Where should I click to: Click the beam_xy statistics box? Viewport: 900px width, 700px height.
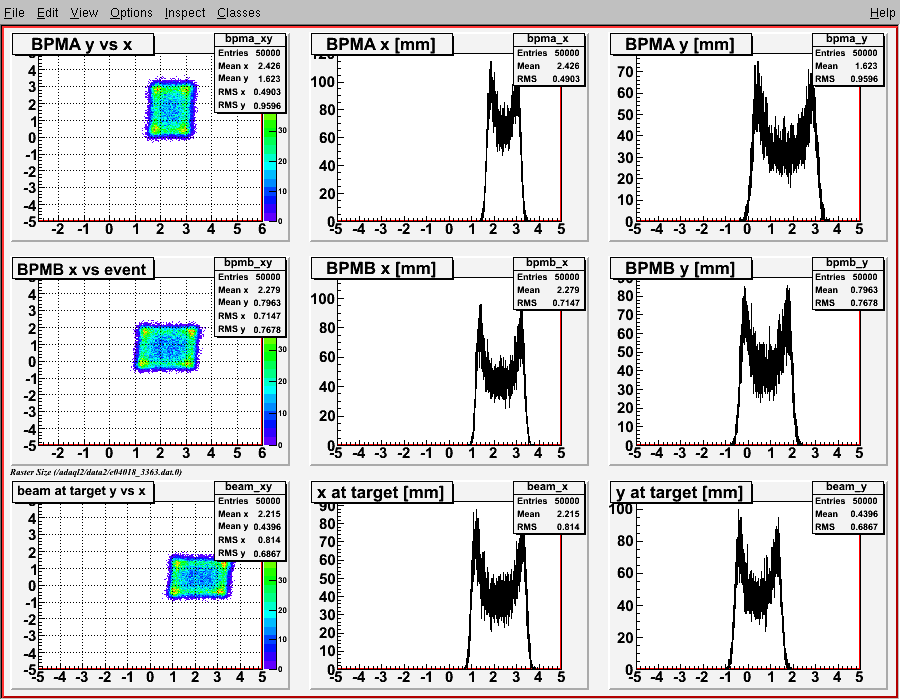250,520
